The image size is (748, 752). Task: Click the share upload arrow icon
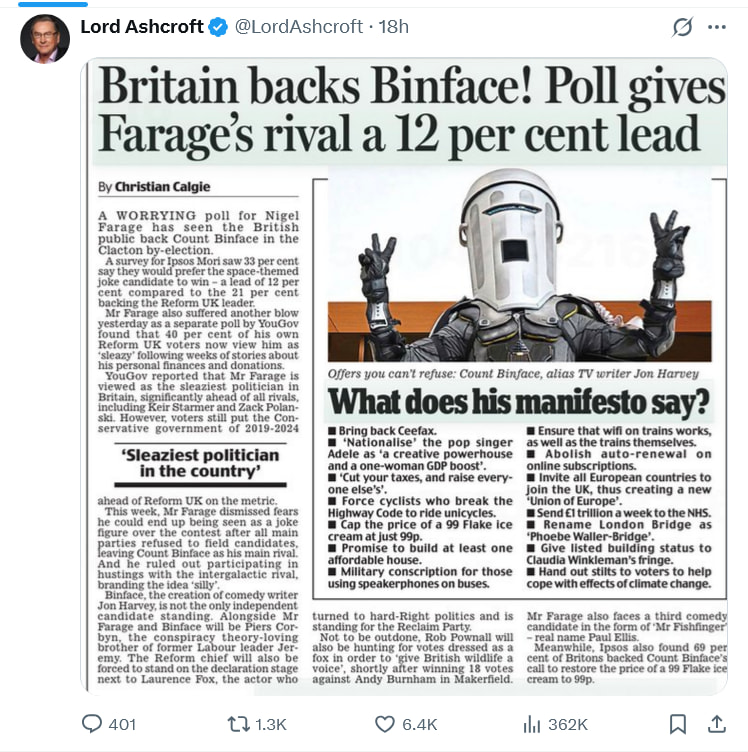pyautogui.click(x=716, y=724)
